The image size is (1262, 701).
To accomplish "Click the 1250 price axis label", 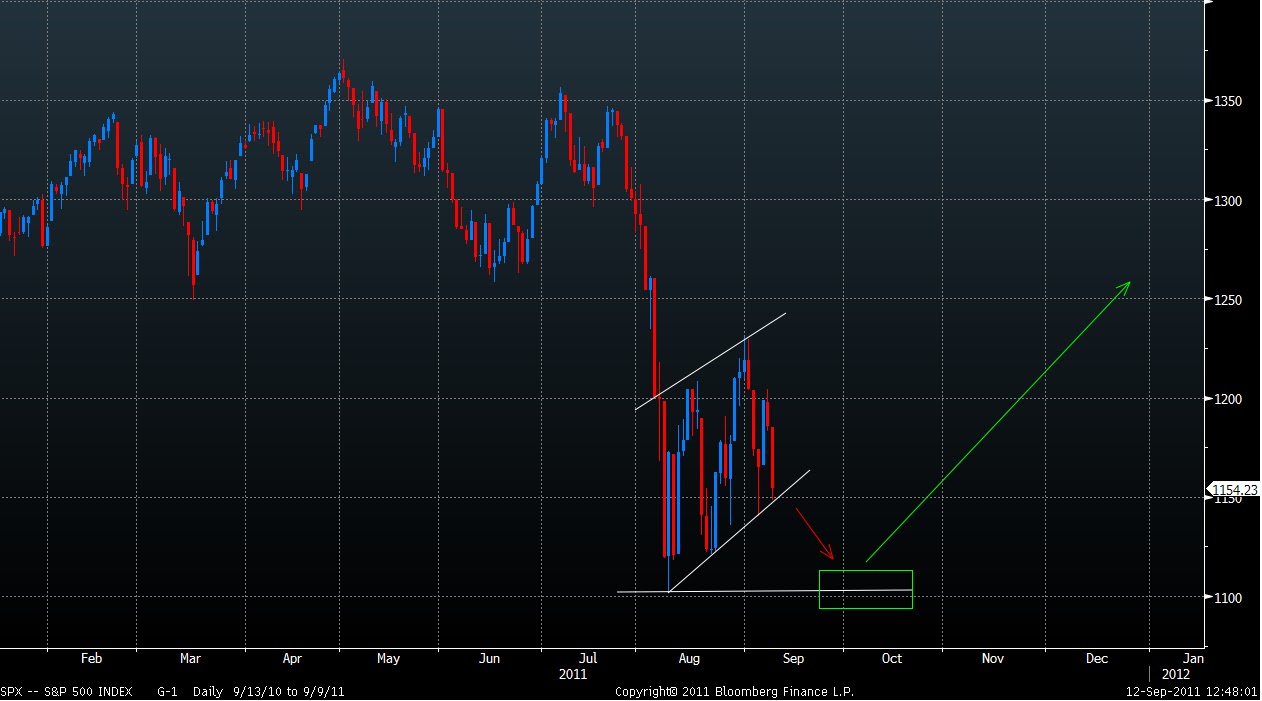I will click(x=1228, y=300).
